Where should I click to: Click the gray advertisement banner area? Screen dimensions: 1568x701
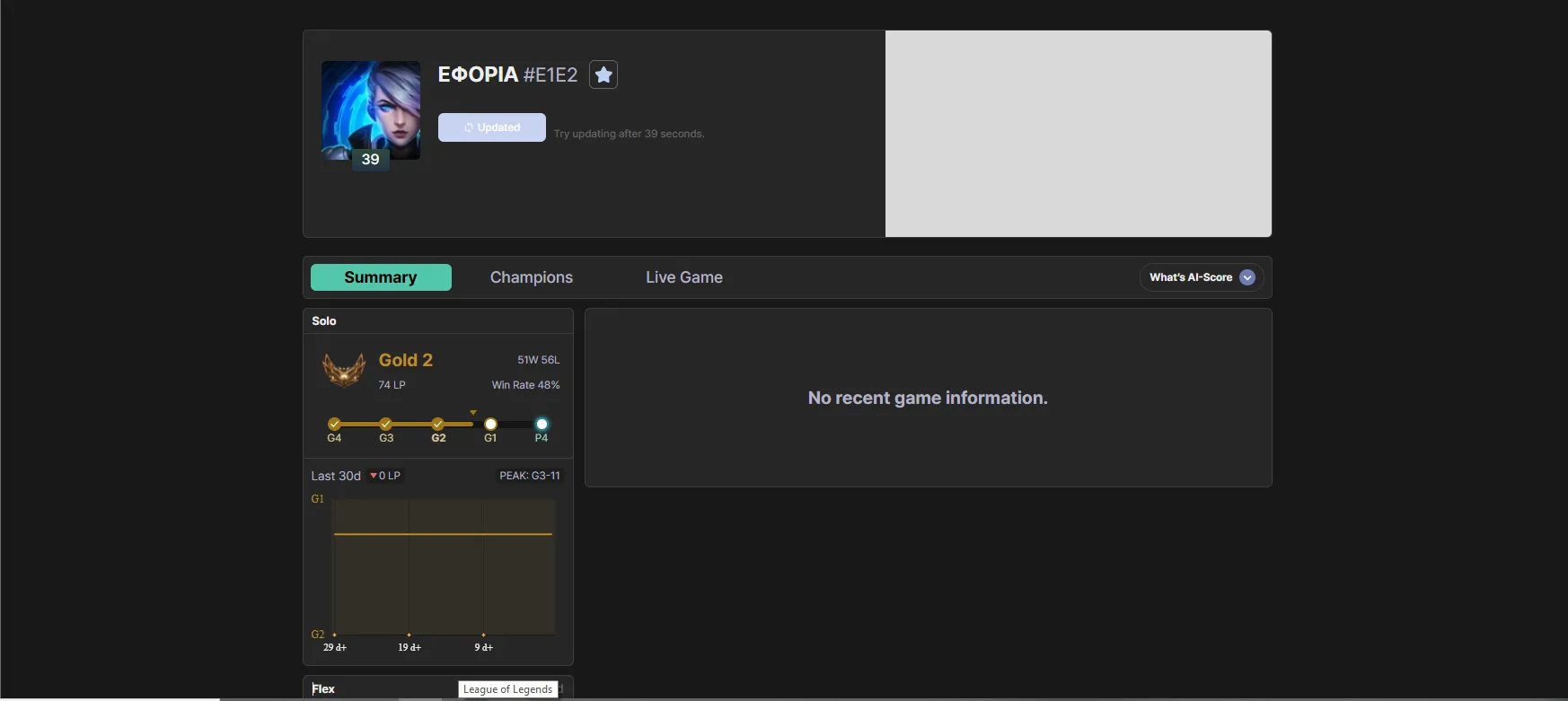[1079, 134]
